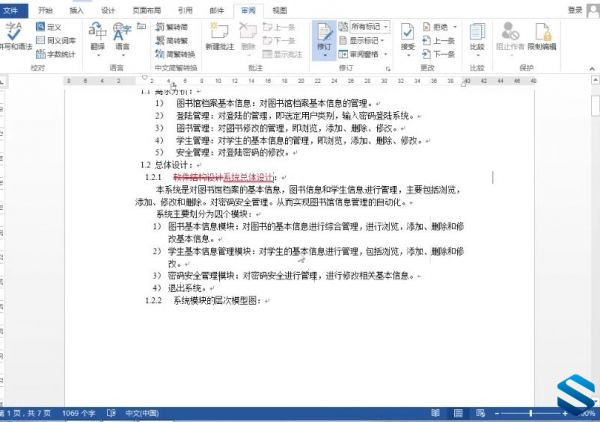The image size is (600, 422).
Task: Expand the 拒绝 dropdown arrow
Action: coord(455,27)
